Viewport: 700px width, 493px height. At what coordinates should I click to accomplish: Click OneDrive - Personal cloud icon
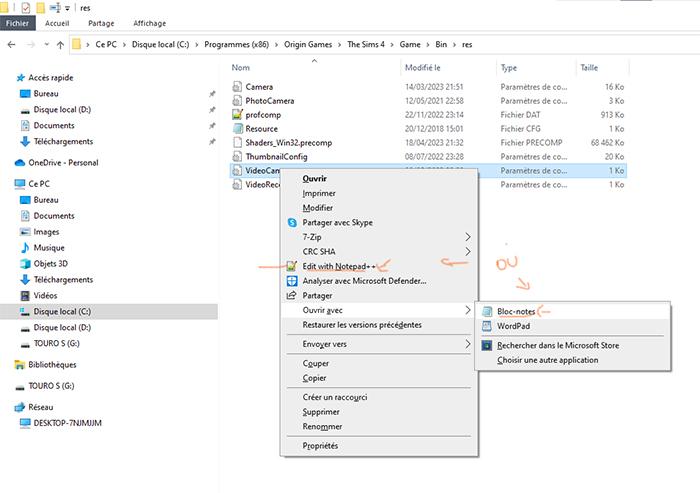point(20,163)
